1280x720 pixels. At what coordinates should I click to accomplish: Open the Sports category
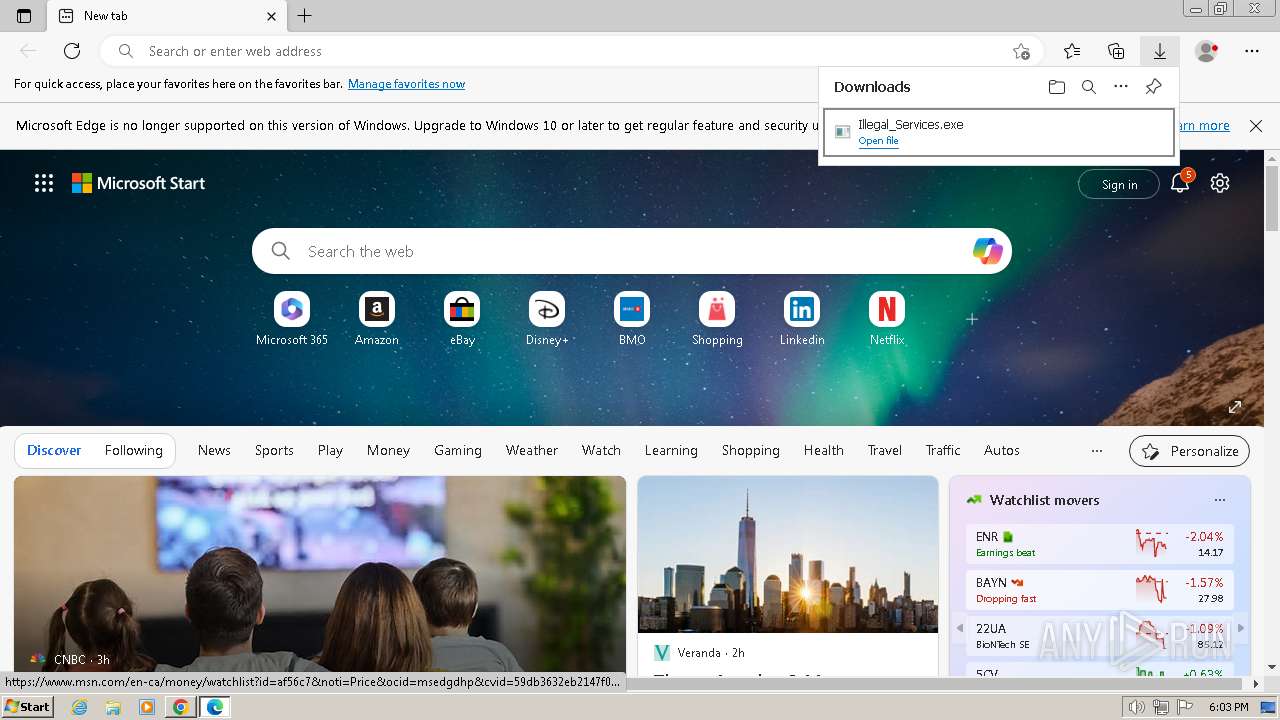274,451
